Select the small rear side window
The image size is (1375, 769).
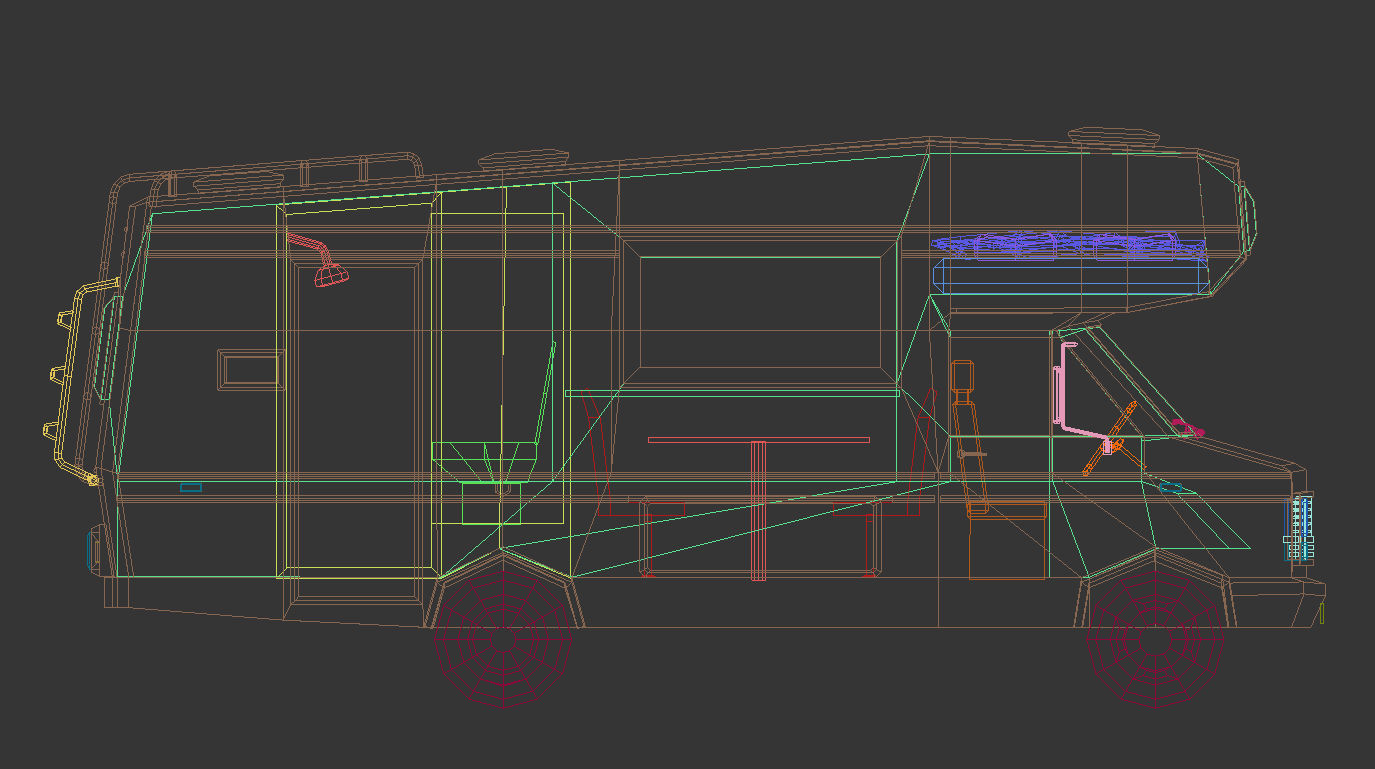pyautogui.click(x=251, y=370)
